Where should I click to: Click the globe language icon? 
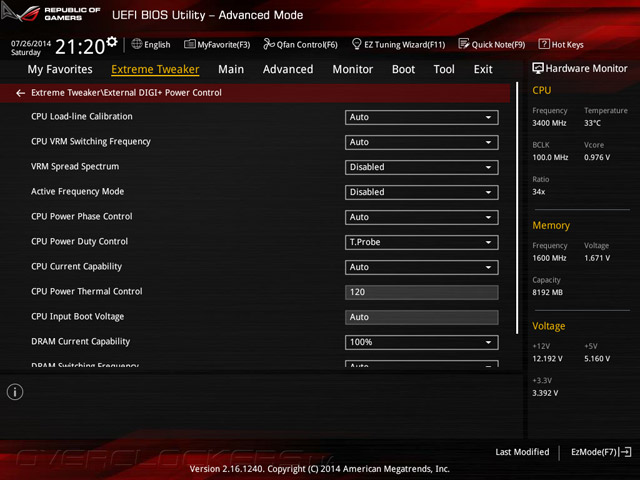pyautogui.click(x=137, y=44)
